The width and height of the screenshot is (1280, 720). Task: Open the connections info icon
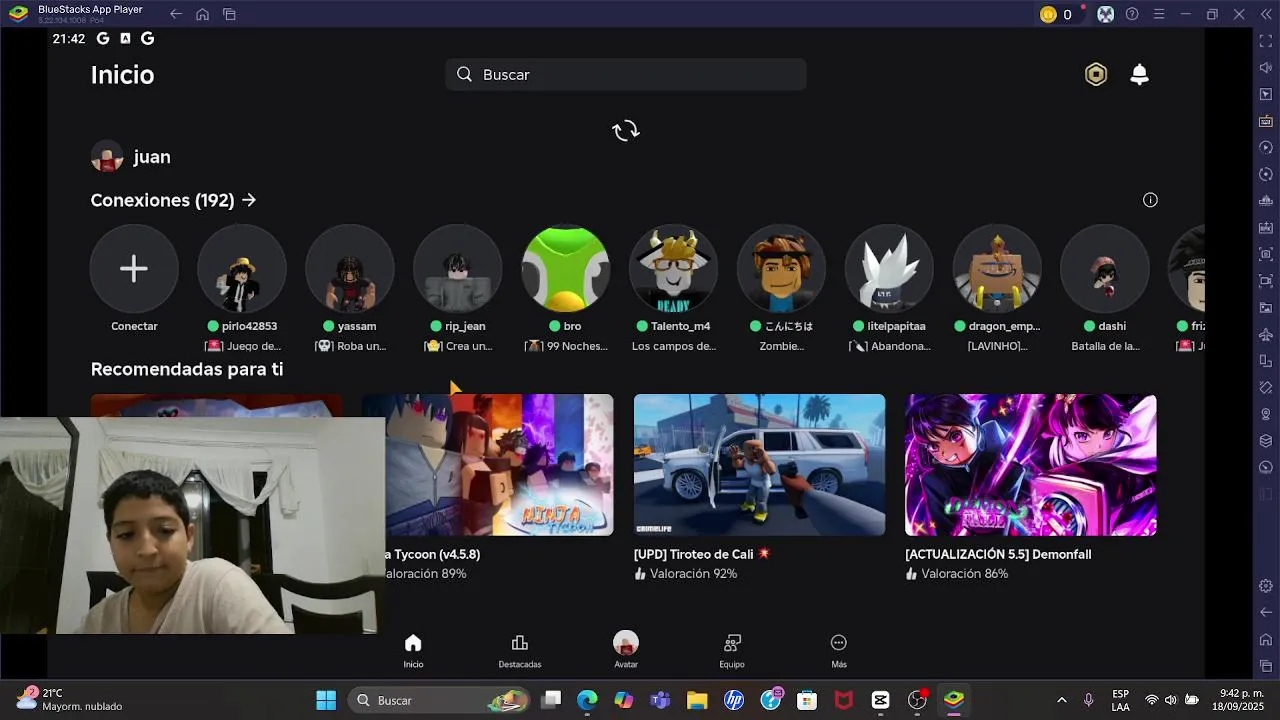pos(1150,200)
